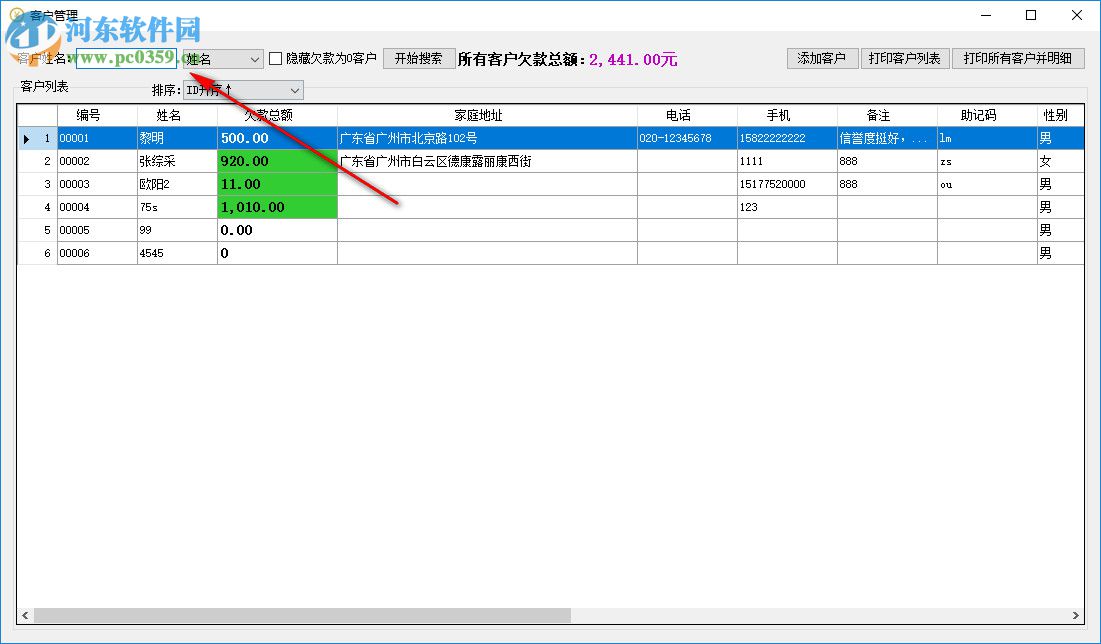Click the address cell 广东省广州市白云区德康露丽康西街

tap(487, 162)
